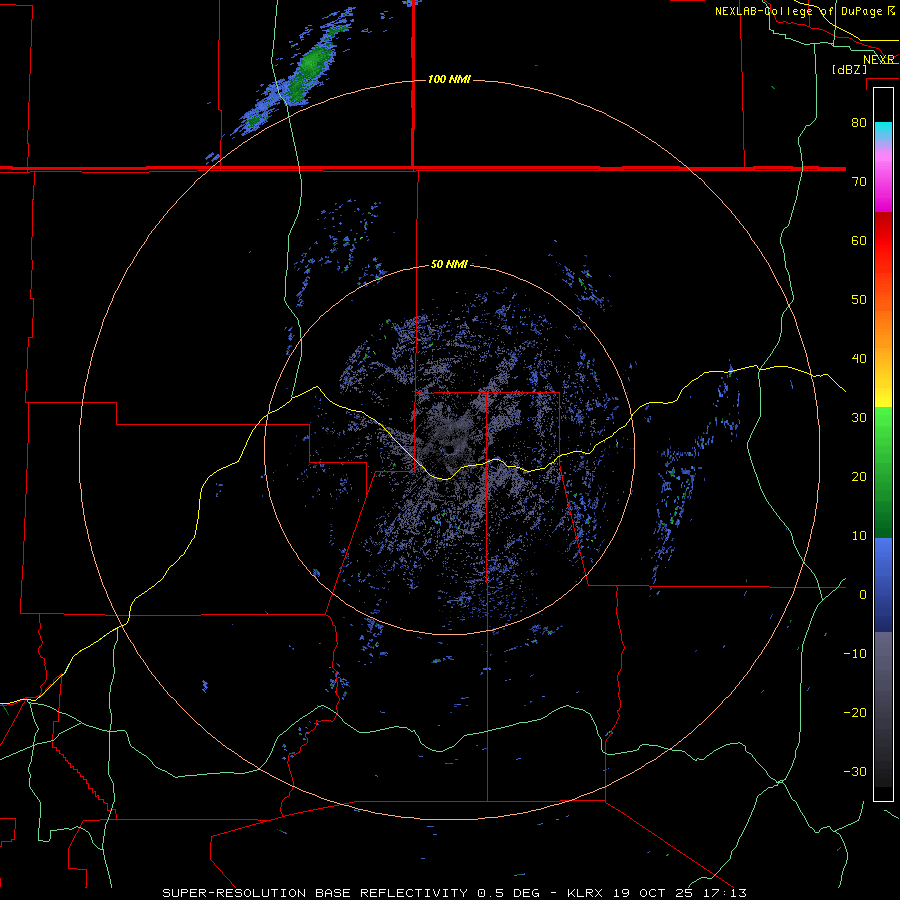Click the 40 dBZ legend value
The image size is (900, 900).
[859, 359]
